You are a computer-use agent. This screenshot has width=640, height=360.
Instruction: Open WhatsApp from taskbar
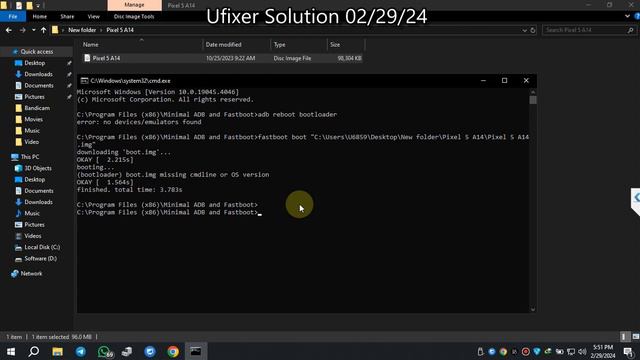click(x=104, y=351)
